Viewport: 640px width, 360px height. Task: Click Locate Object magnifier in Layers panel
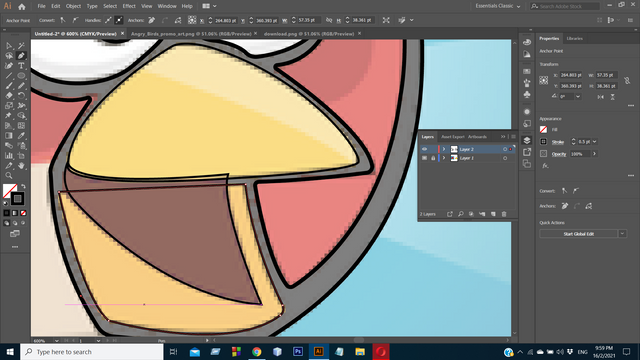460,214
